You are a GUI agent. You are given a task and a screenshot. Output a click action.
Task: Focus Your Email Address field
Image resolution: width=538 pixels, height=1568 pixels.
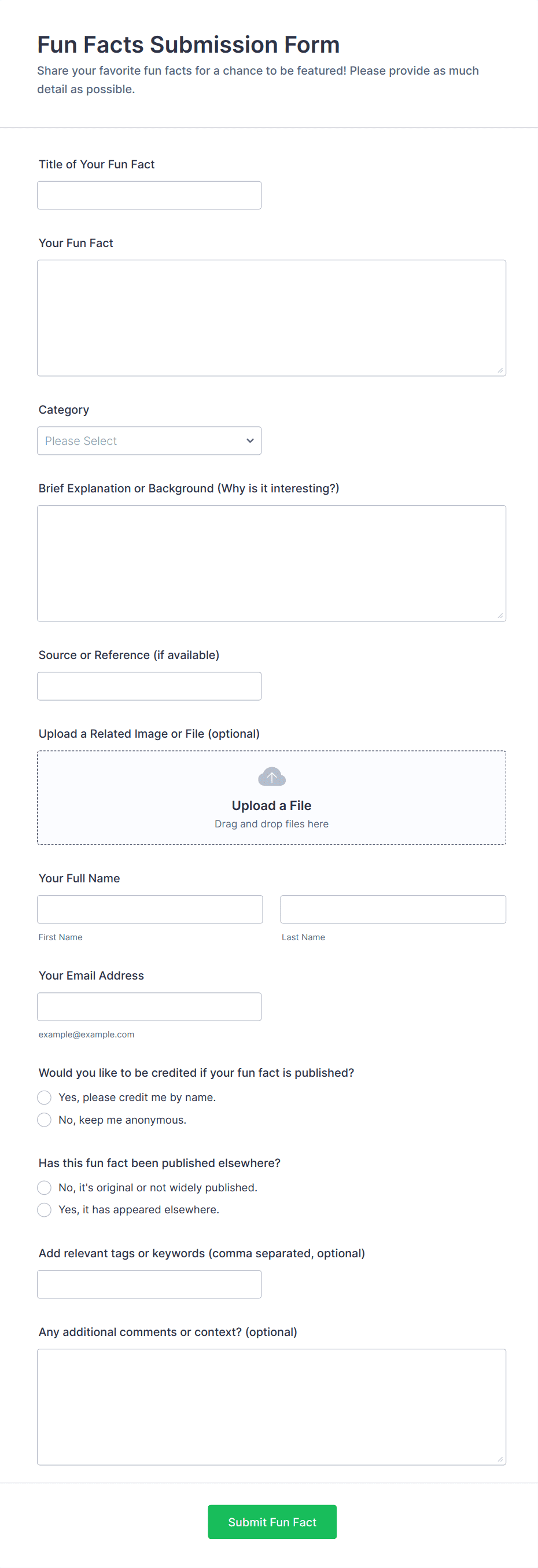click(x=149, y=1007)
